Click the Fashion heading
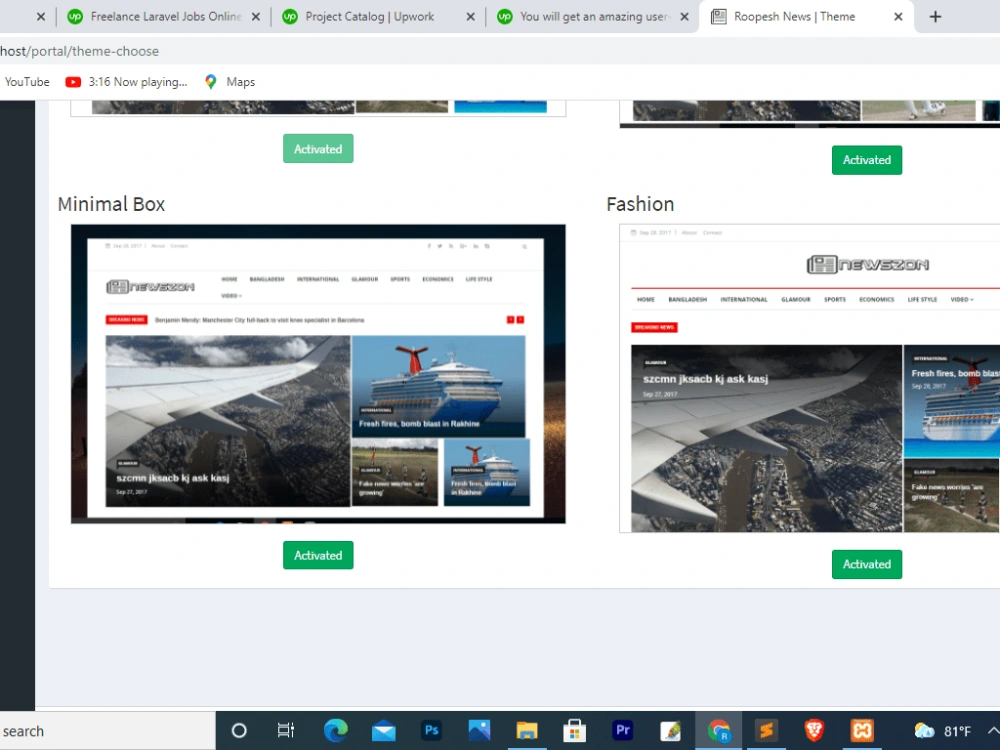Image resolution: width=1000 pixels, height=750 pixels. 640,204
